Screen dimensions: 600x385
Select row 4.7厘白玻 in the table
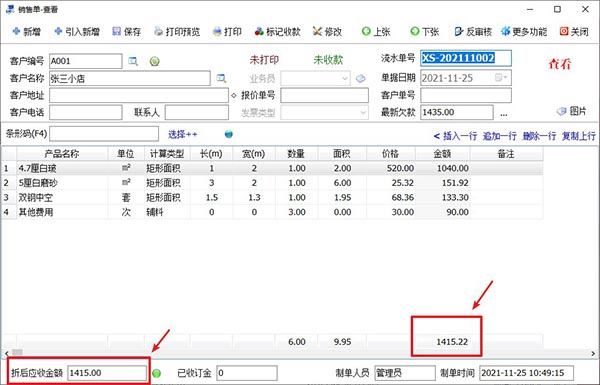pos(272,168)
